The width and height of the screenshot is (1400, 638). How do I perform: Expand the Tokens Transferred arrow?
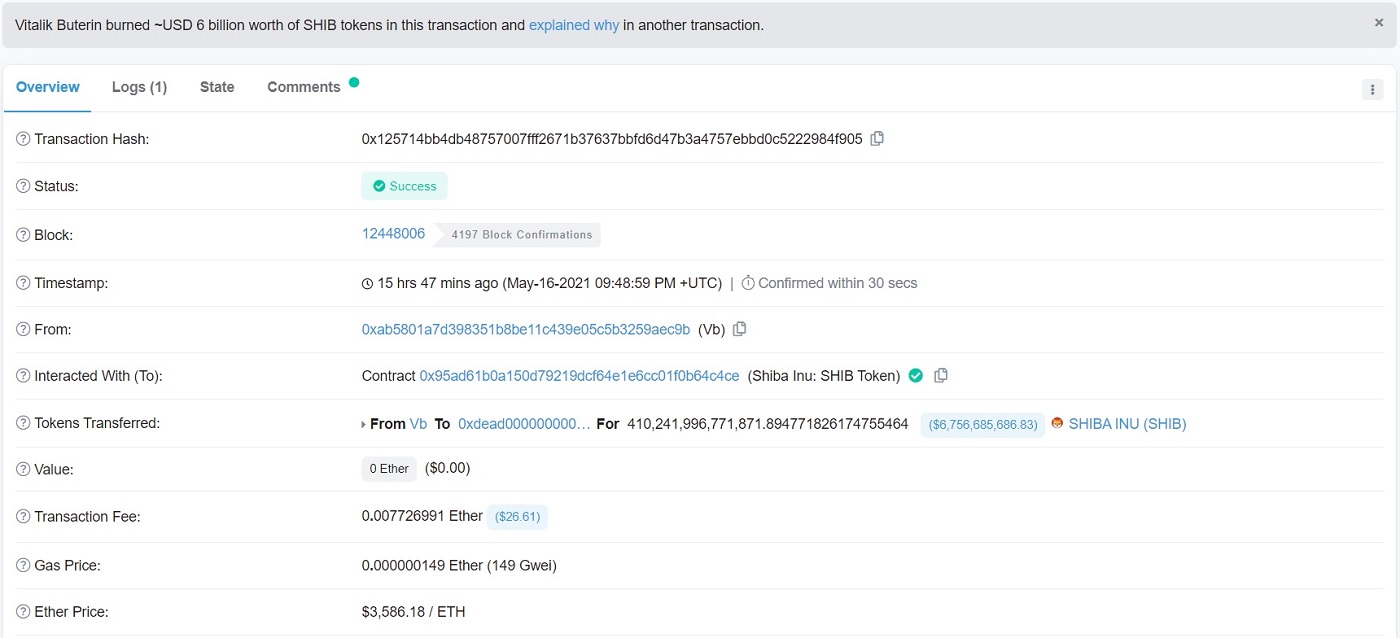coord(364,424)
